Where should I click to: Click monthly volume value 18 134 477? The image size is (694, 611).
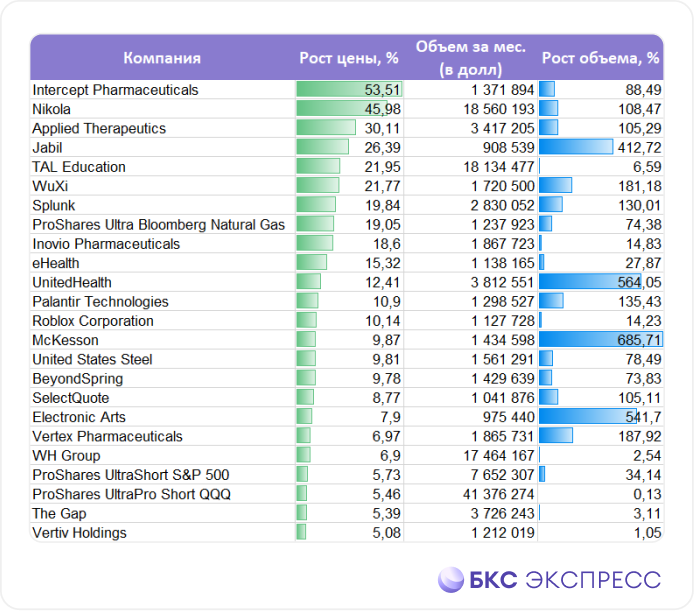(499, 167)
